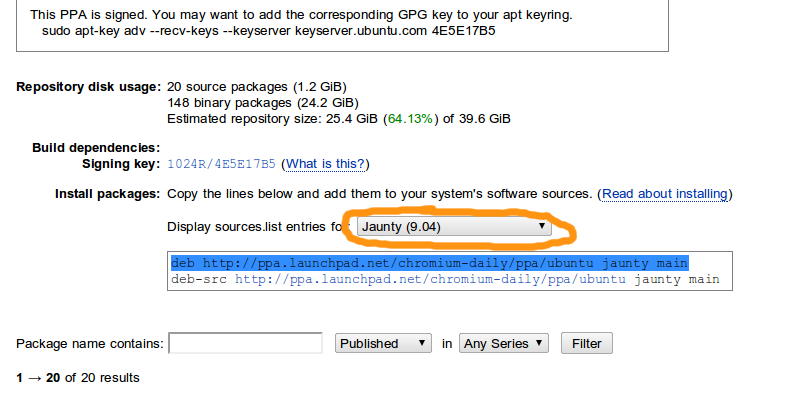Click the Filter button
The image size is (798, 395).
(587, 344)
